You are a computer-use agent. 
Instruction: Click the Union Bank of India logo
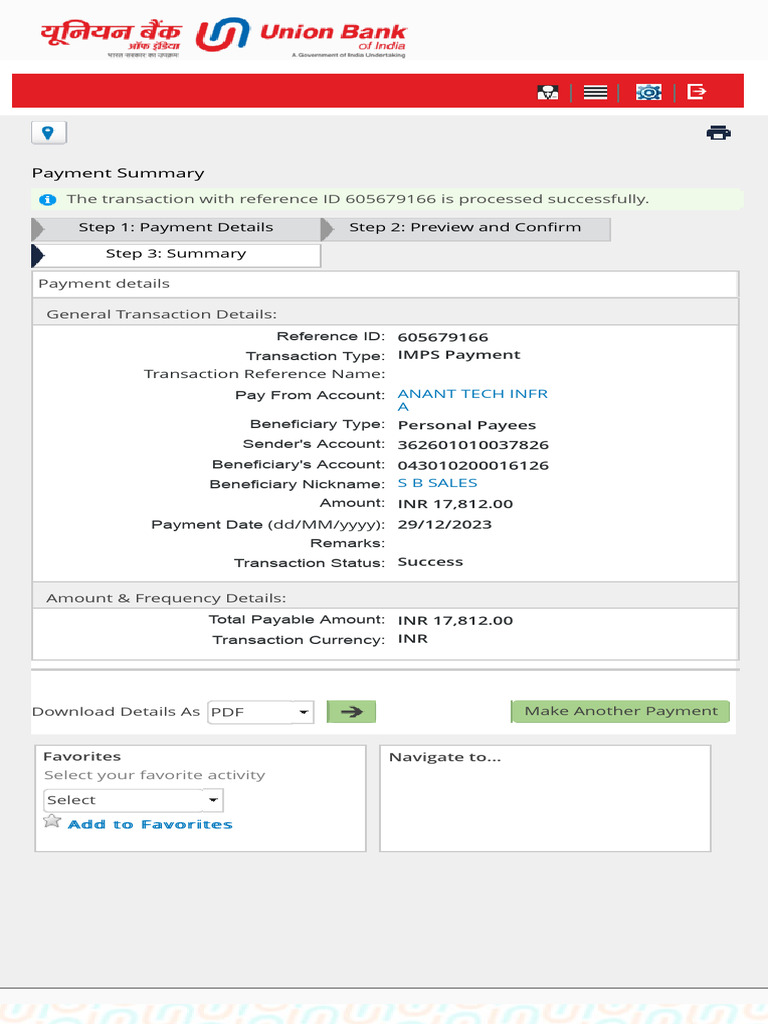pyautogui.click(x=223, y=38)
